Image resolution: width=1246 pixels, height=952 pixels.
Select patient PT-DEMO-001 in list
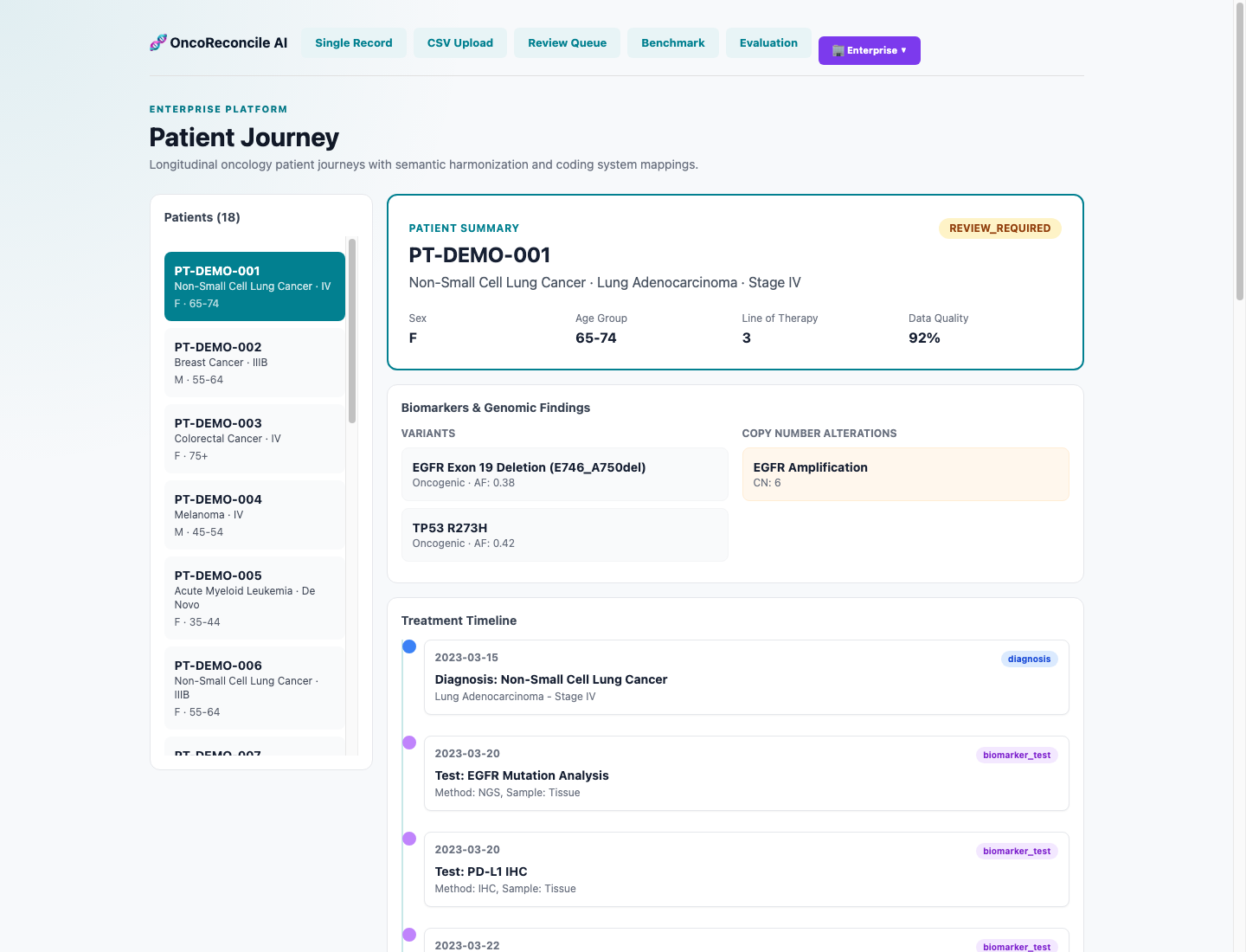[x=254, y=286]
